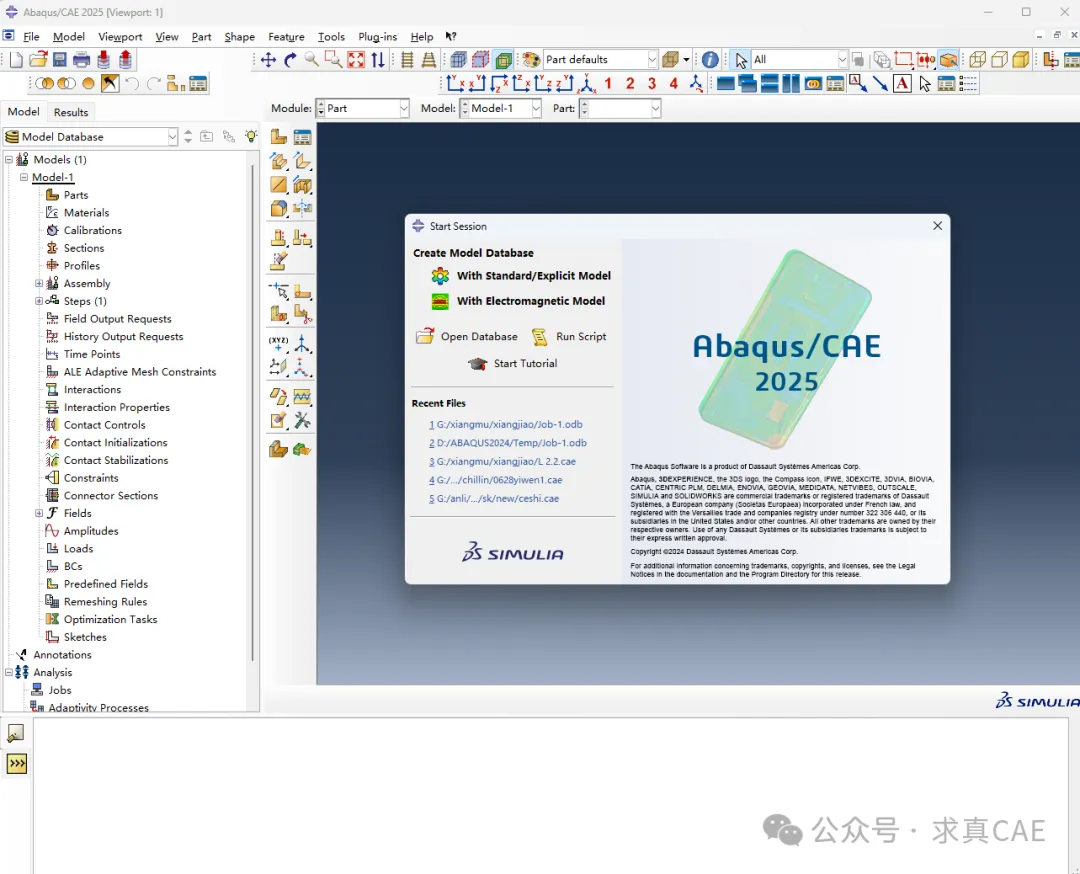Click the Print icon in the toolbar
This screenshot has height=874, width=1080.
pos(81,60)
